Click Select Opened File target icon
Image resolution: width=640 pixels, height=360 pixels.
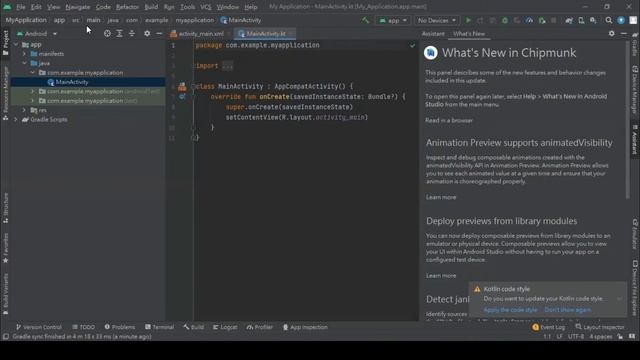click(107, 33)
